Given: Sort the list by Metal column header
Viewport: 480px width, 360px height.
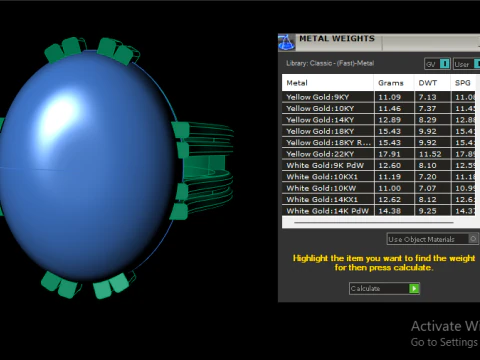Looking at the screenshot, I should click(328, 83).
